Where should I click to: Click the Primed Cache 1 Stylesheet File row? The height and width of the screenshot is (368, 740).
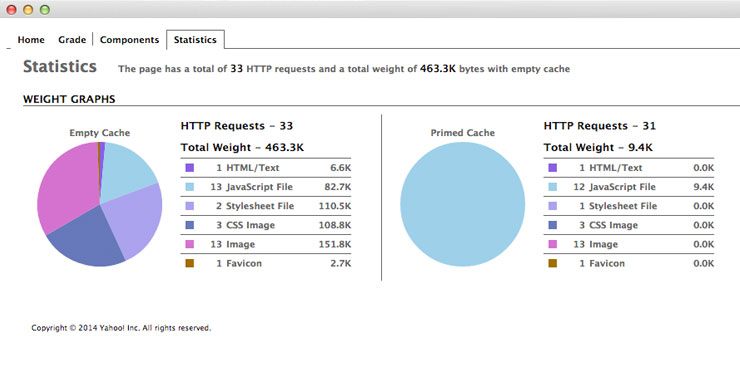click(629, 206)
